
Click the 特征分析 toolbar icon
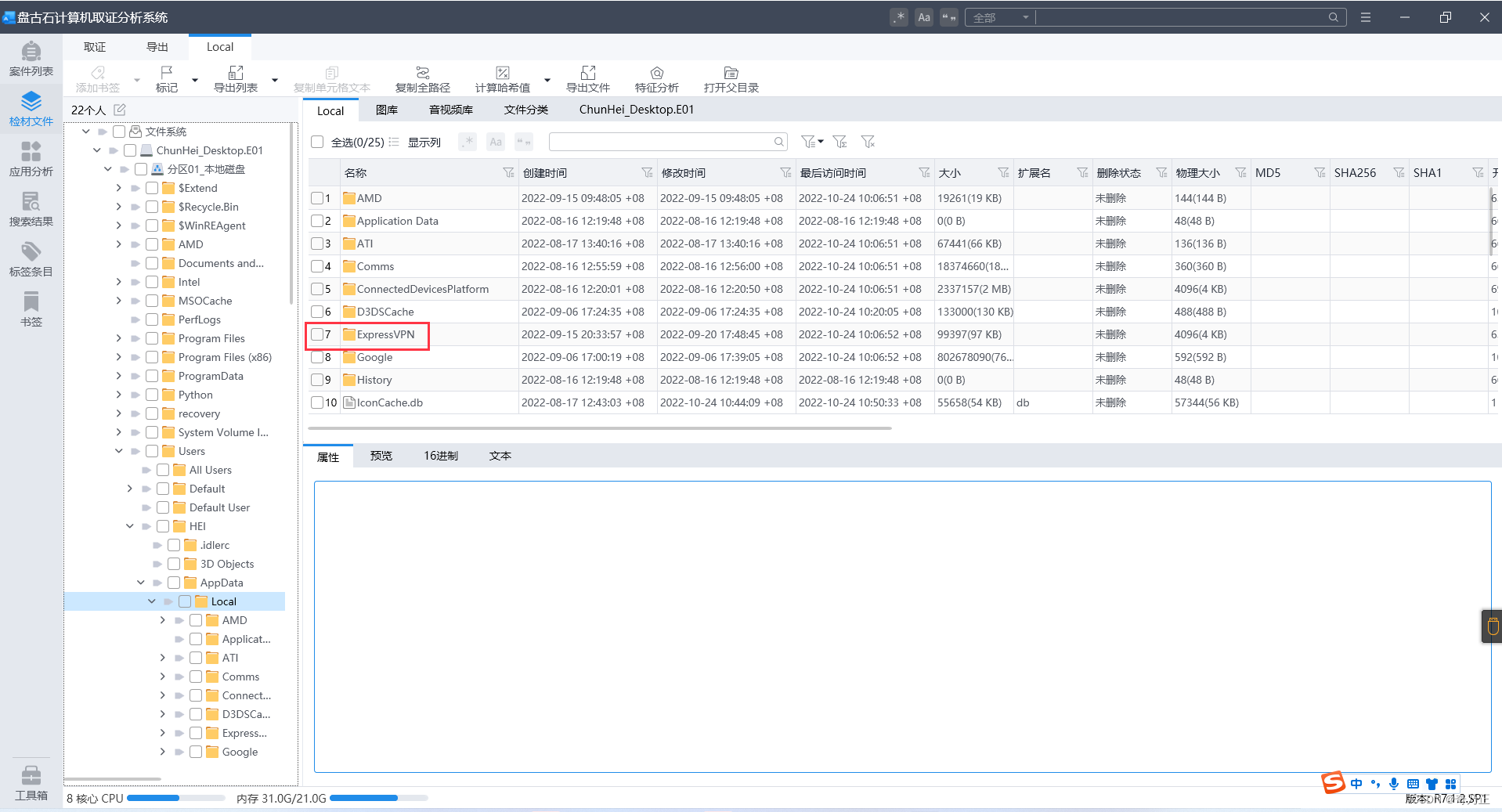tap(657, 79)
